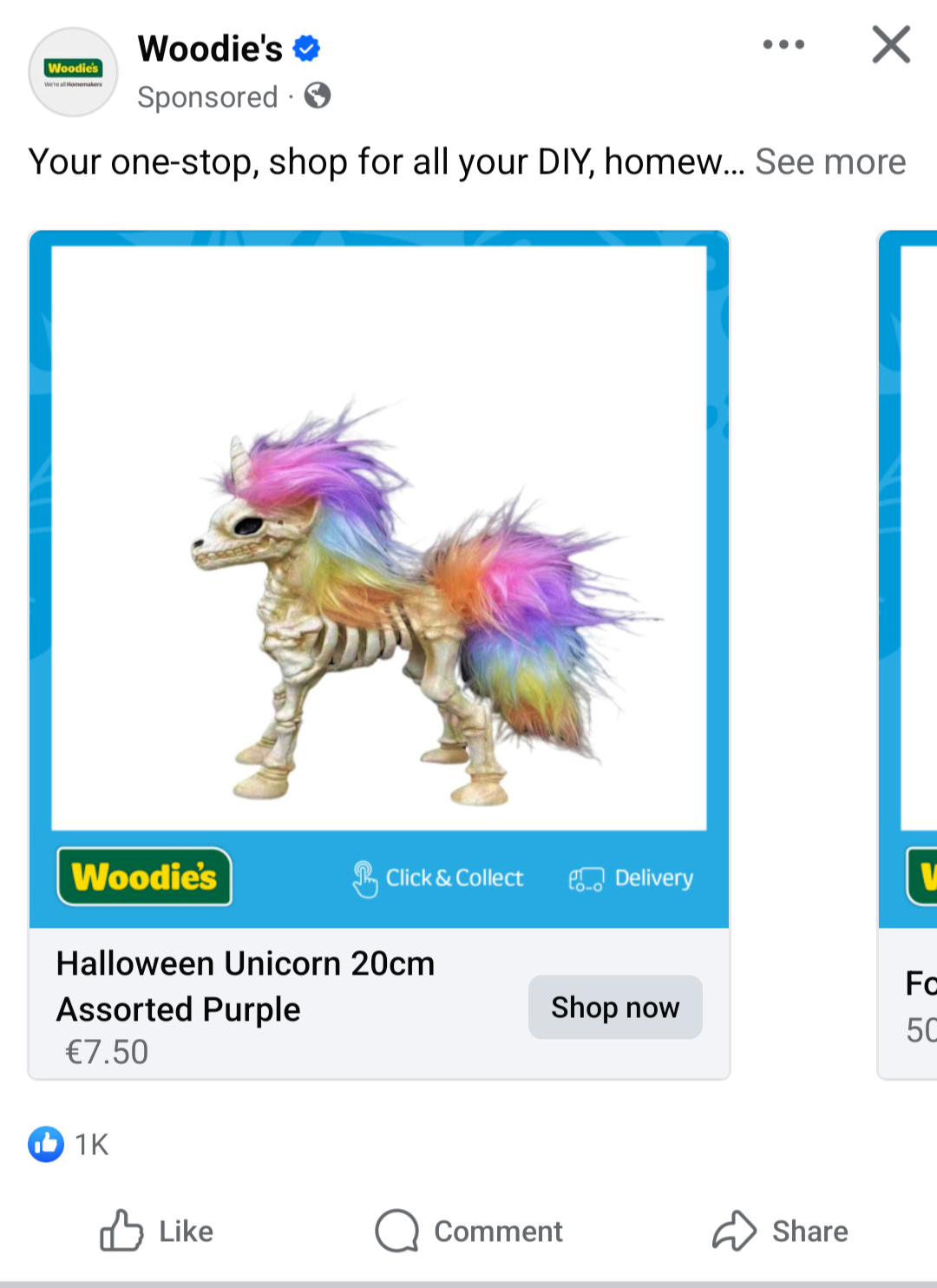Open the three-dot post options menu
The width and height of the screenshot is (937, 1288).
pos(783,44)
